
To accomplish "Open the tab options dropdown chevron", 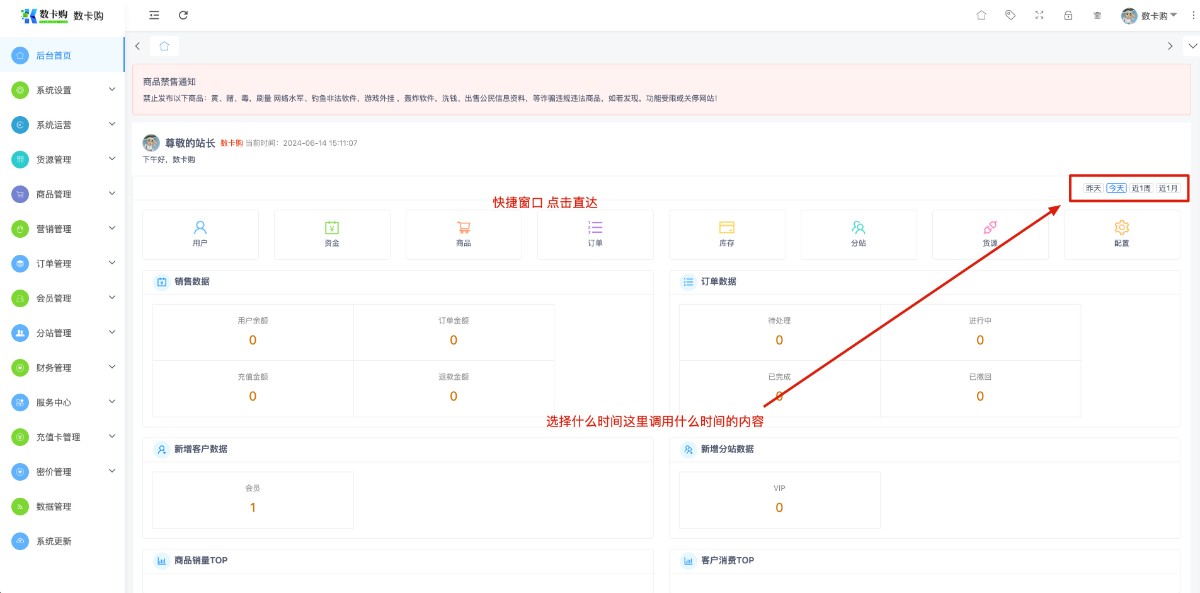I will pyautogui.click(x=1190, y=46).
